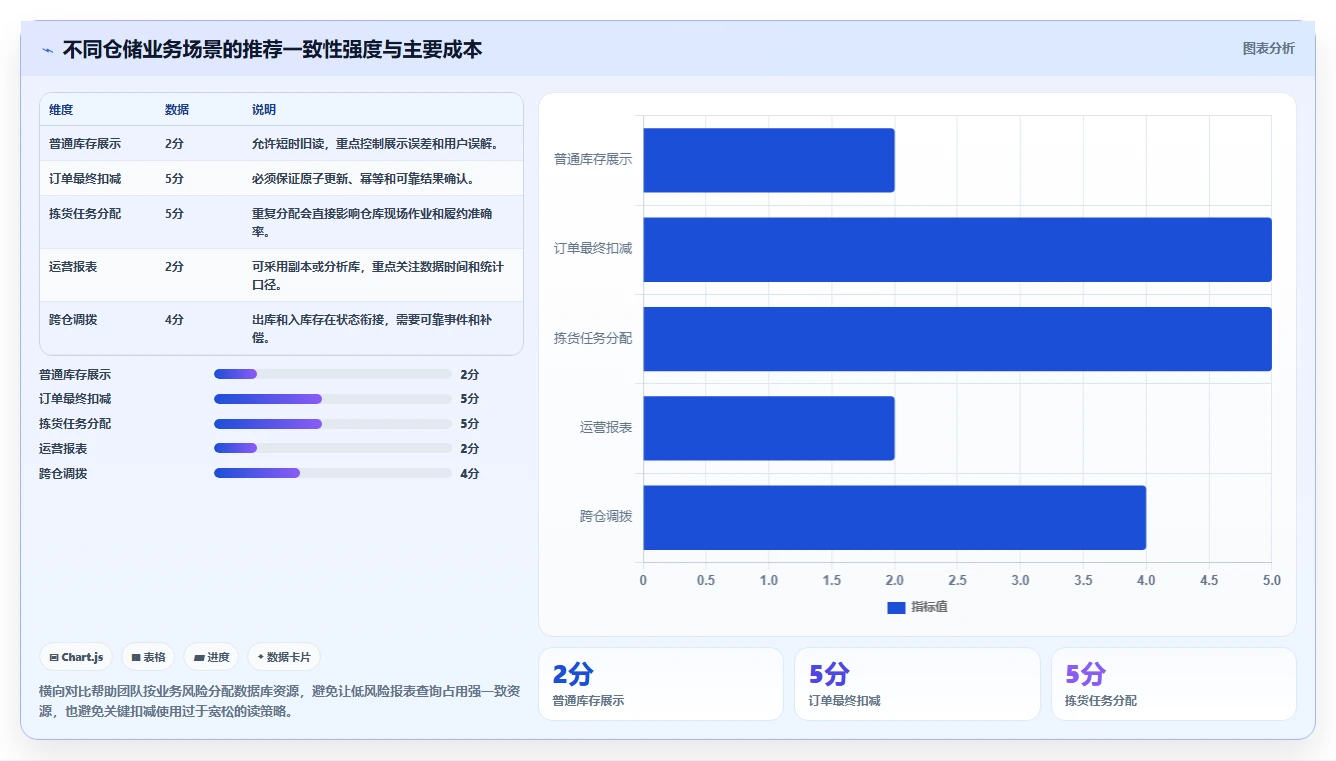The width and height of the screenshot is (1336, 761).
Task: Click the 说明 column header
Action: 264,109
